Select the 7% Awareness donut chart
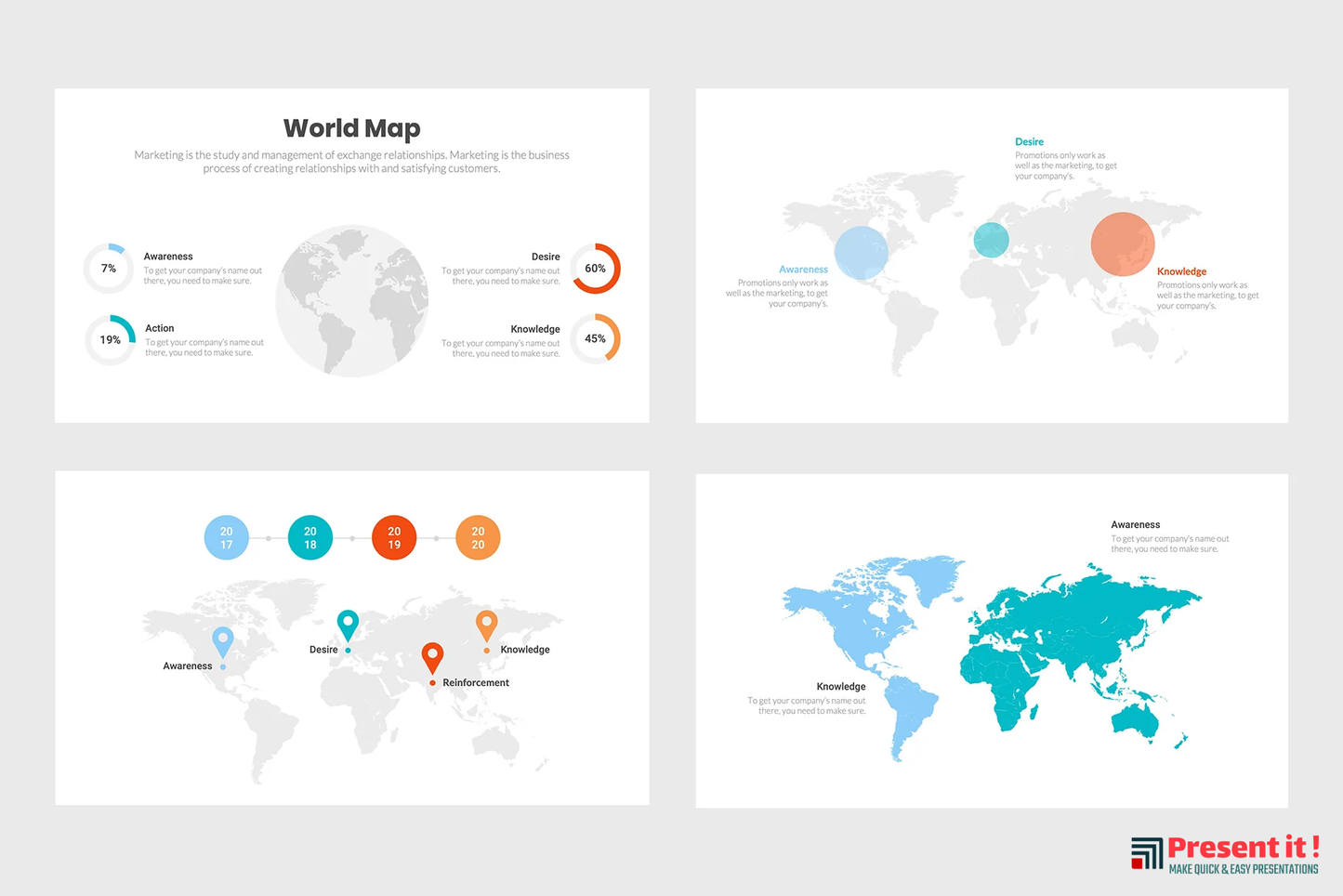 [109, 269]
